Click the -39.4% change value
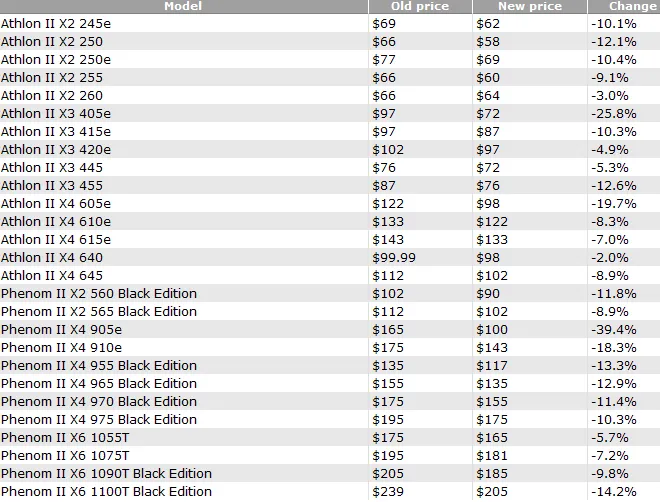The image size is (660, 502). tap(613, 329)
